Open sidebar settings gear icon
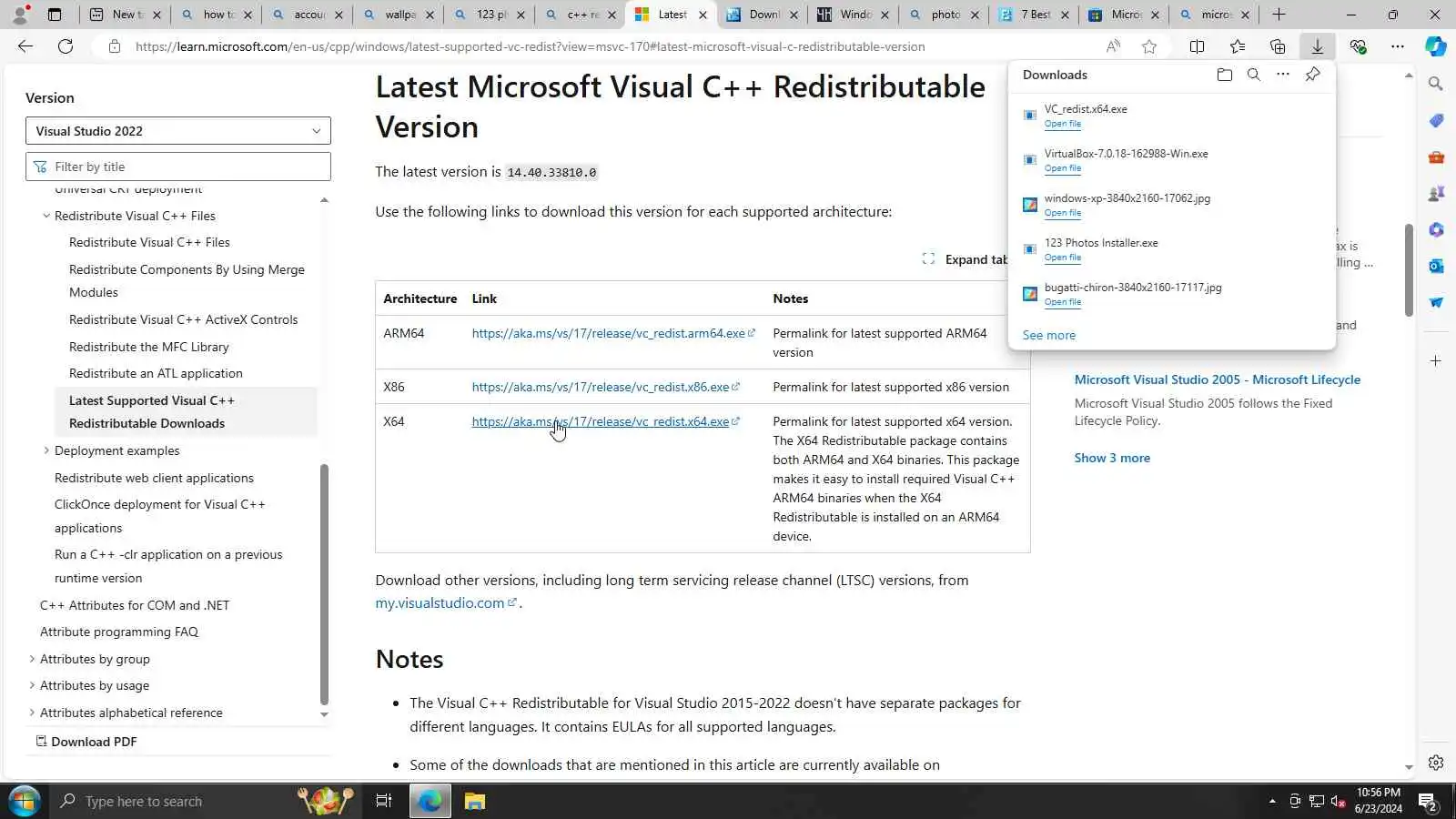 1436,763
